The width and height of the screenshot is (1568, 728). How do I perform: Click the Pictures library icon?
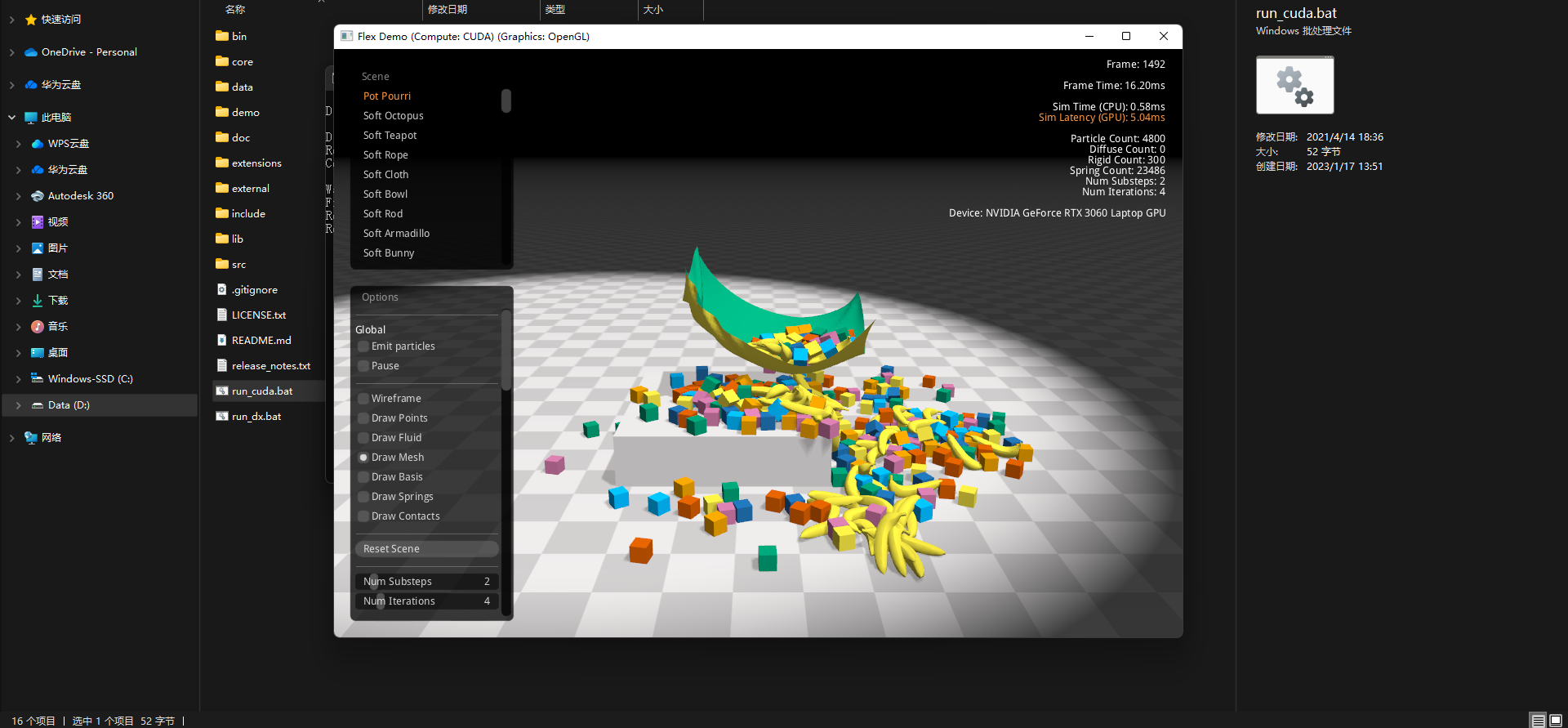click(38, 248)
